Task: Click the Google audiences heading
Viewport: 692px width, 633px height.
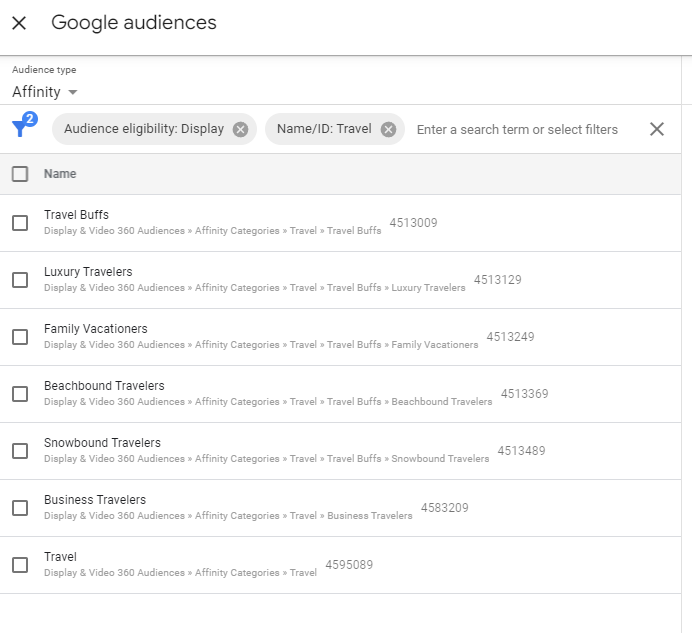Action: (134, 23)
